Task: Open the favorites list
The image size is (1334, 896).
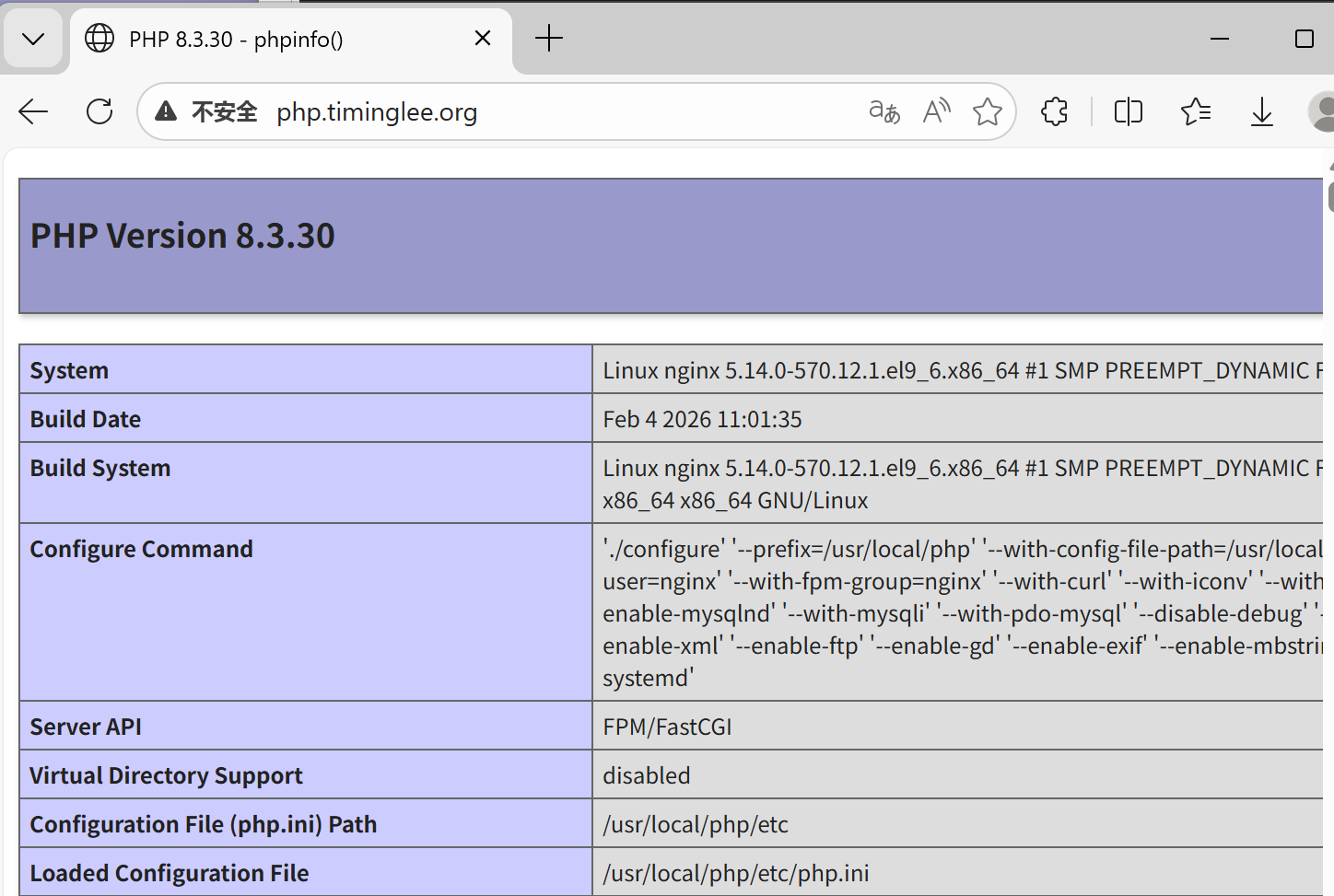Action: 1196,112
